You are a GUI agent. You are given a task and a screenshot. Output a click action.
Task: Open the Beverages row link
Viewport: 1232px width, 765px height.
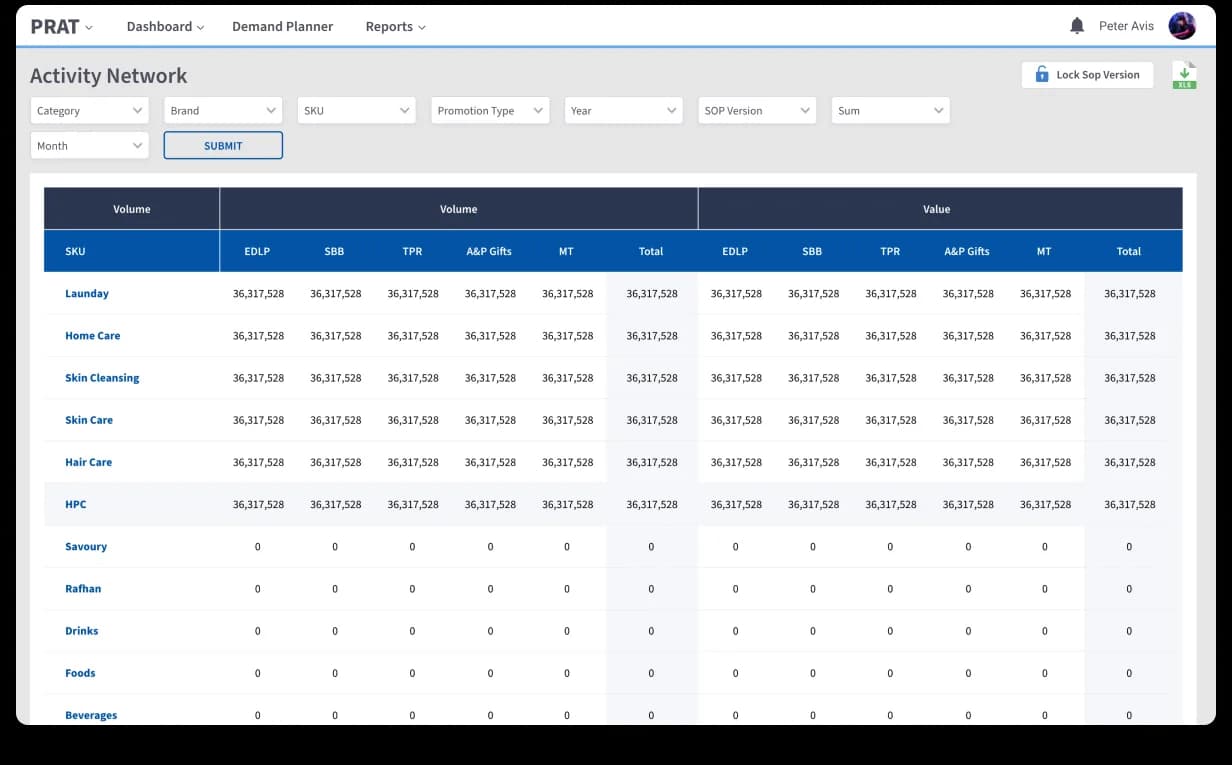pos(91,715)
